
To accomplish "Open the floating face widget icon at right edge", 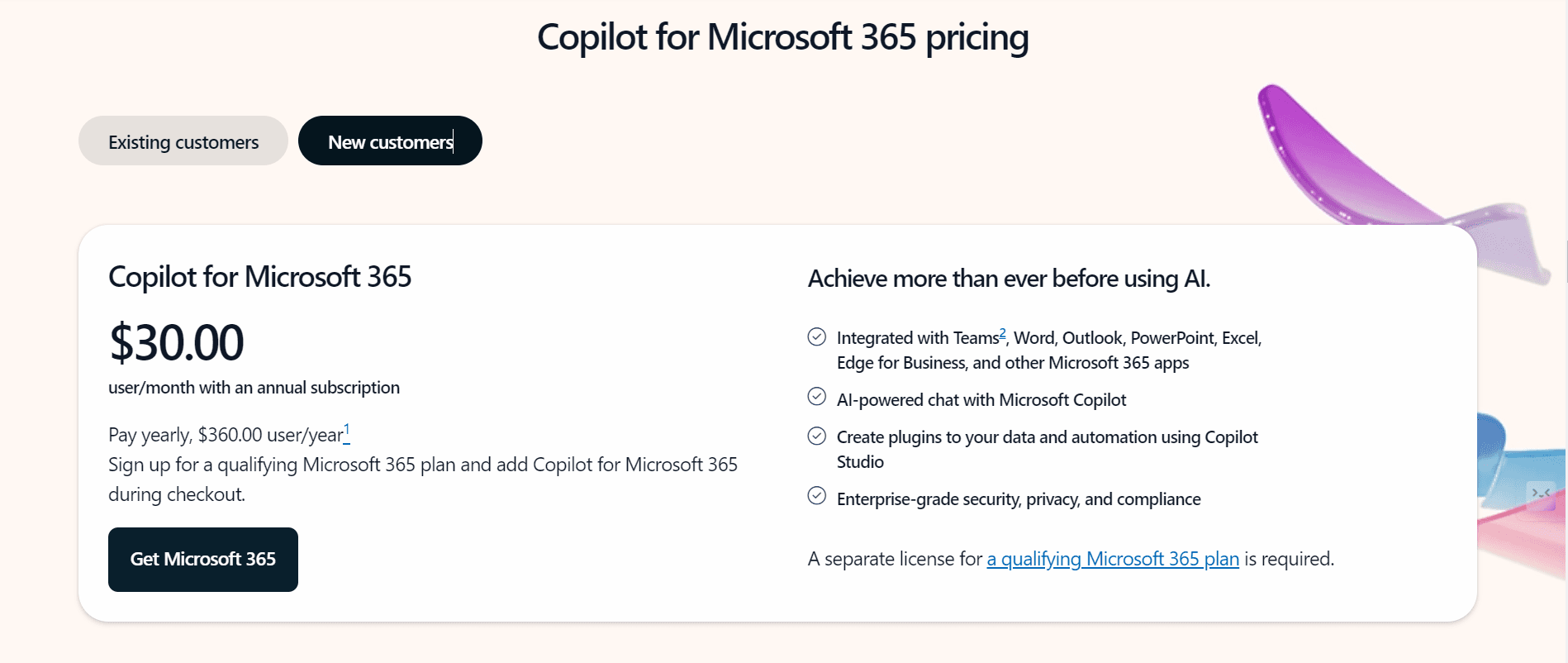I will pos(1541,494).
